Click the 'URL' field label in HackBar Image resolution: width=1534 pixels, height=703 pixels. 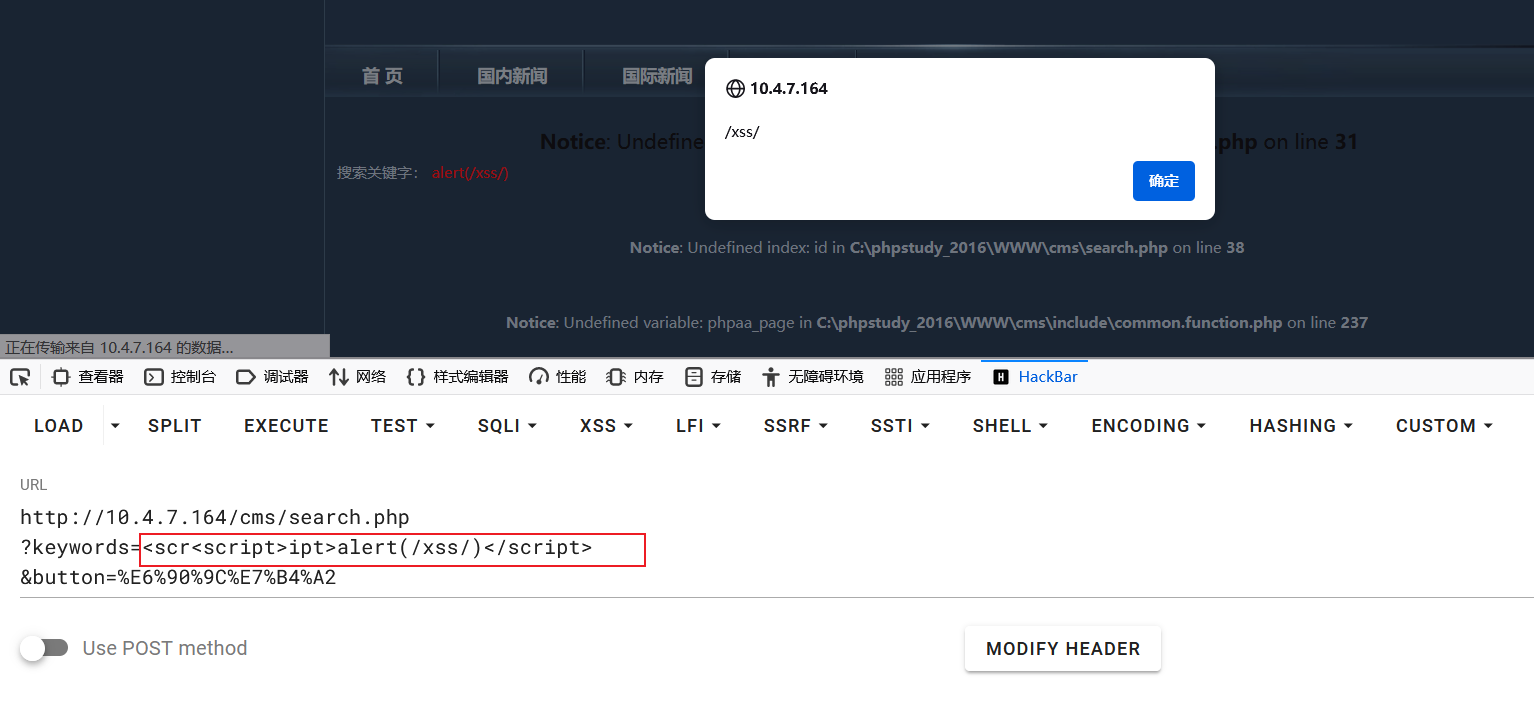33,484
